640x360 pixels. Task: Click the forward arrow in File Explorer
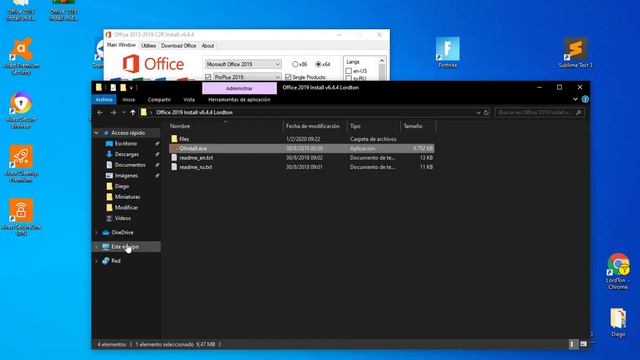113,112
